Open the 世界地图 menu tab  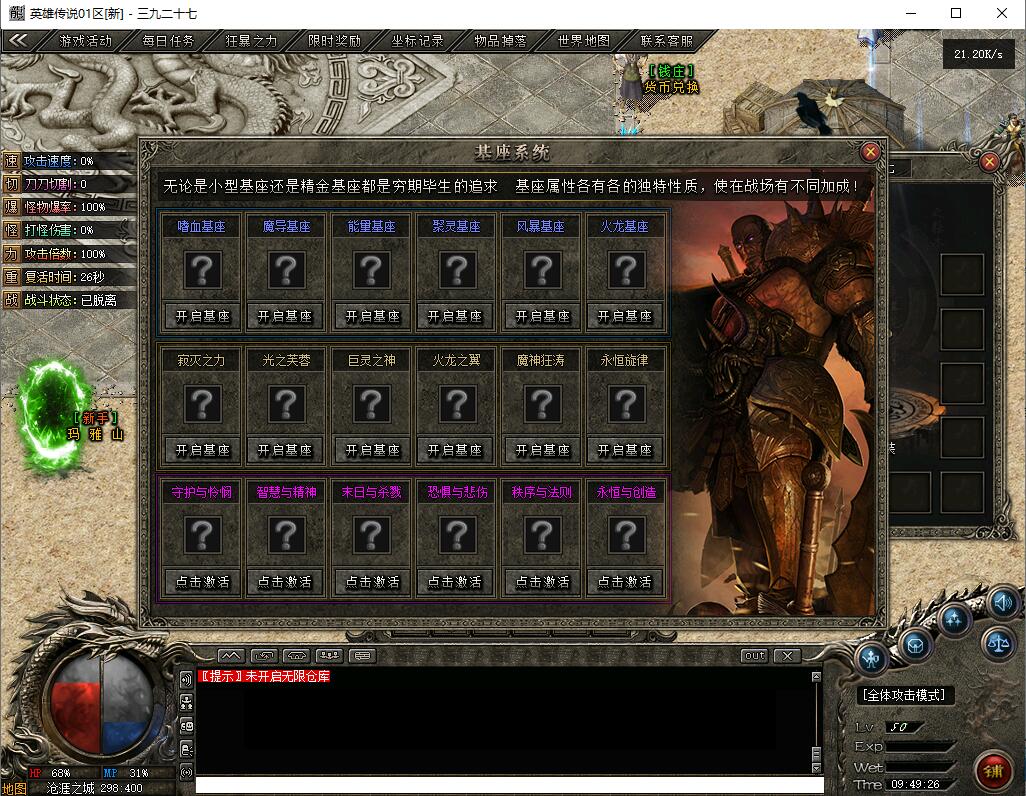583,41
